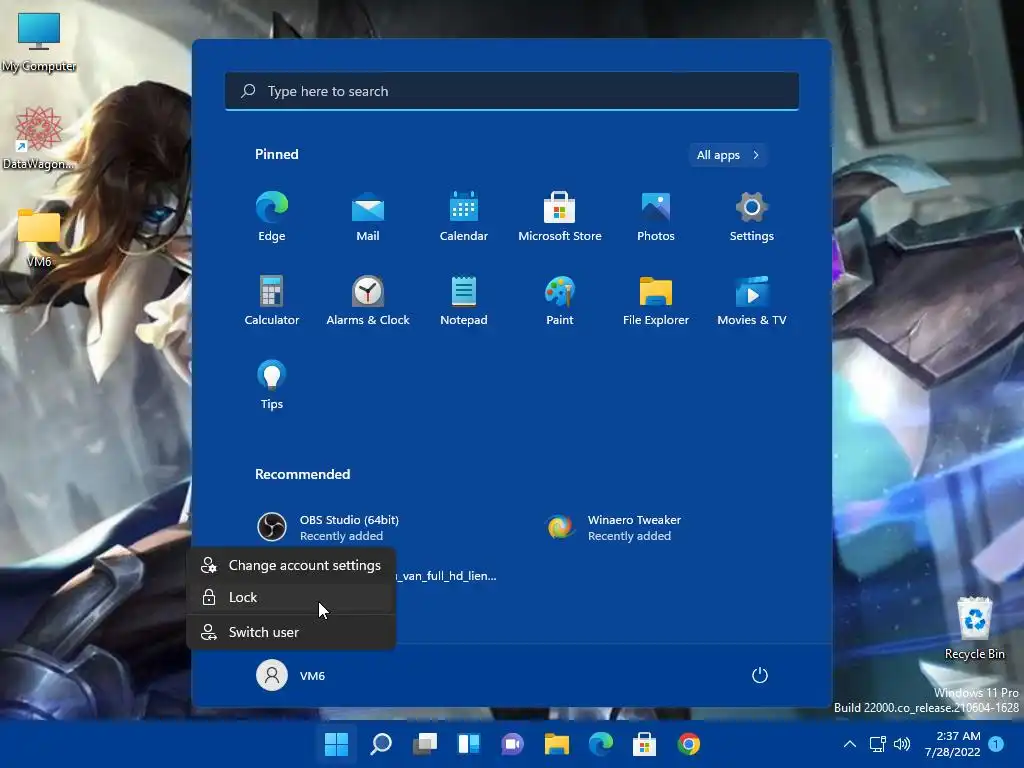Image resolution: width=1024 pixels, height=768 pixels.
Task: Launch Google Chrome from the taskbar
Action: (689, 744)
